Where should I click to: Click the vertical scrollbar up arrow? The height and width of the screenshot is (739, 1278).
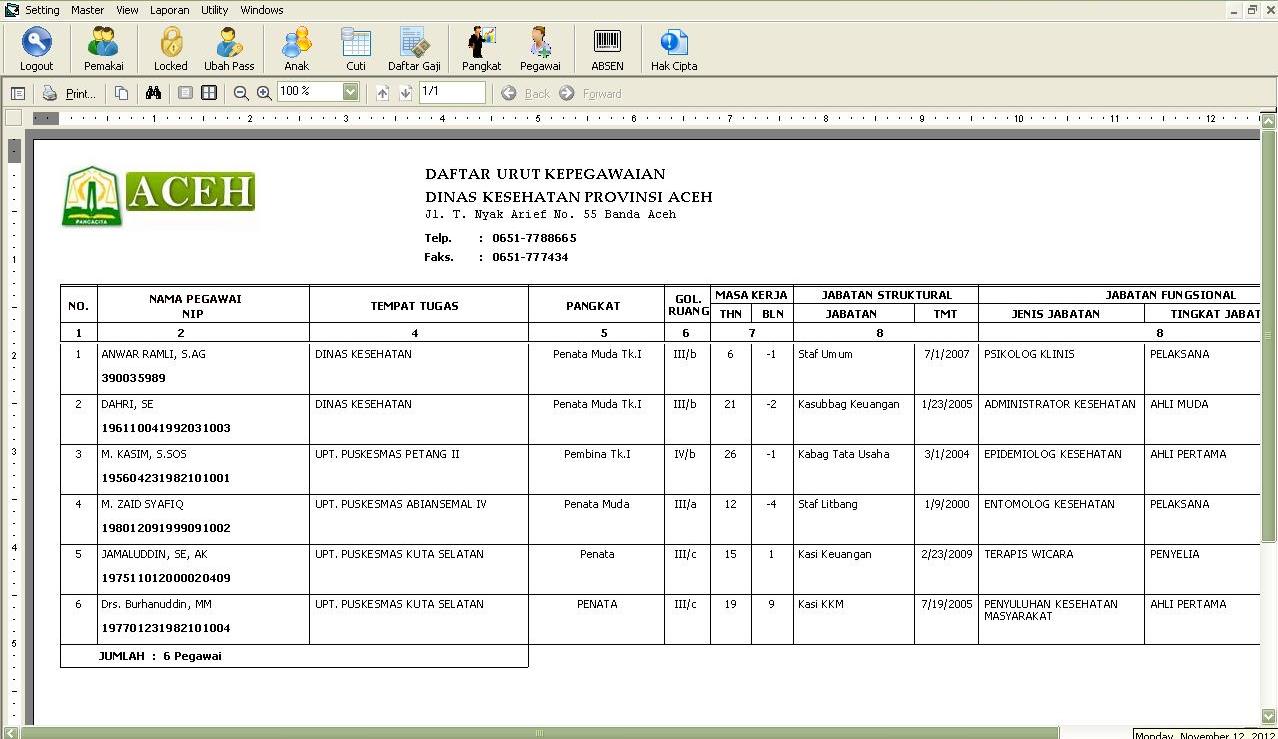click(x=1268, y=121)
